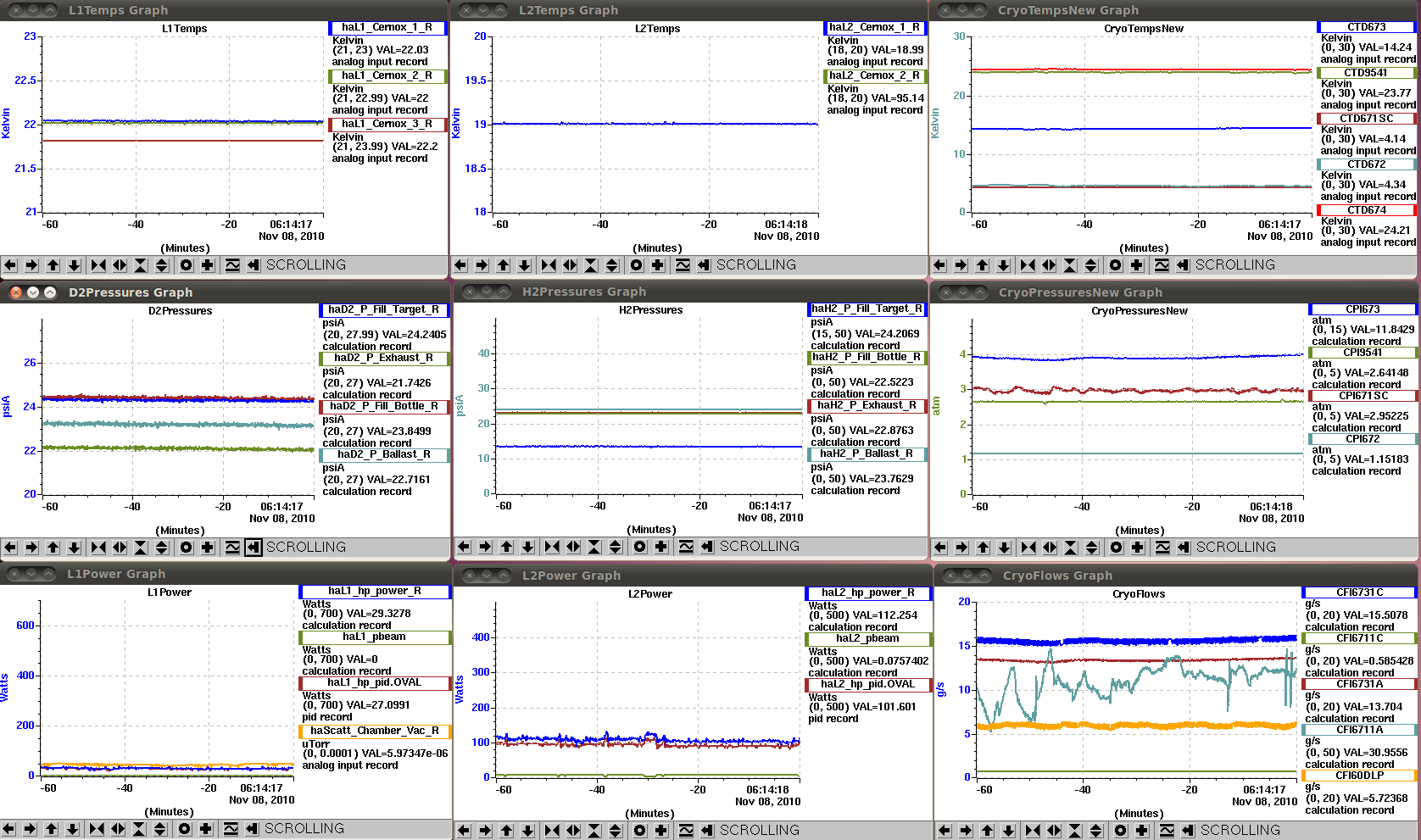Image resolution: width=1421 pixels, height=840 pixels.
Task: Circle auto-scale icon in L2Temps Graph toolbar
Action: [636, 265]
